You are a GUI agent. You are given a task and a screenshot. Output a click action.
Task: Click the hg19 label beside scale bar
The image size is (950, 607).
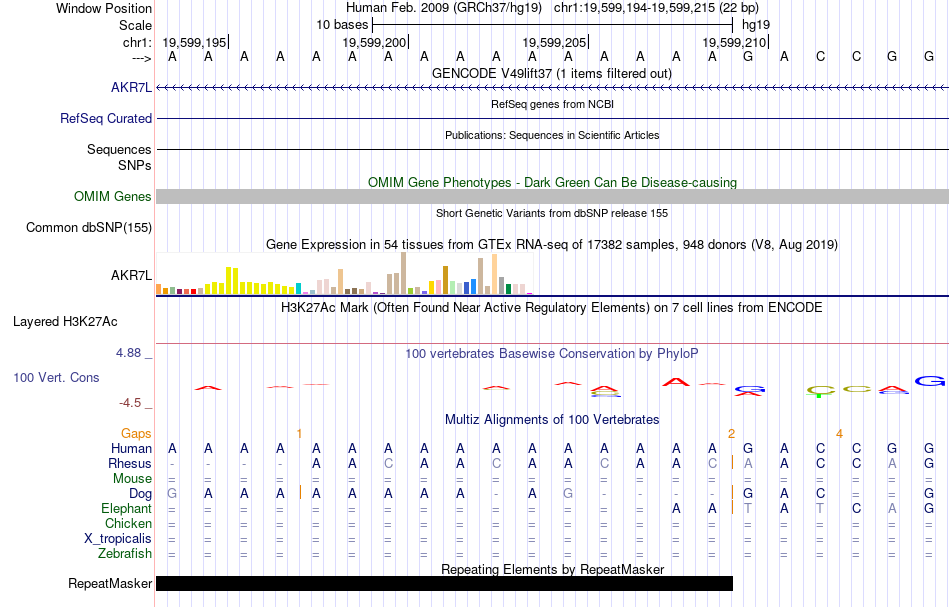tap(756, 25)
